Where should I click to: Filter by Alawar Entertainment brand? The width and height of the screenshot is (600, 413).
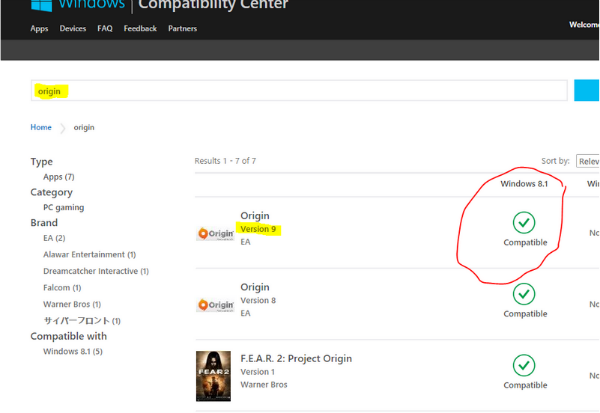point(90,255)
